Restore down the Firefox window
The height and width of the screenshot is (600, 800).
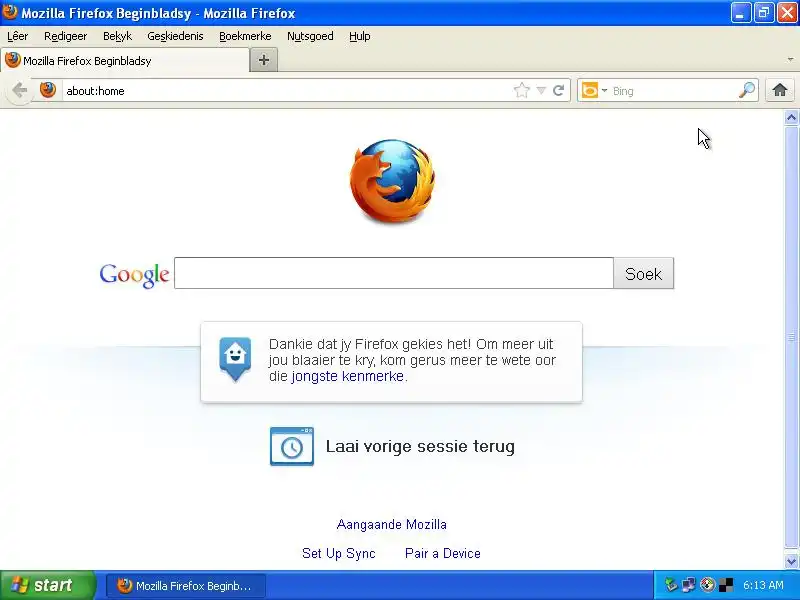tap(764, 13)
